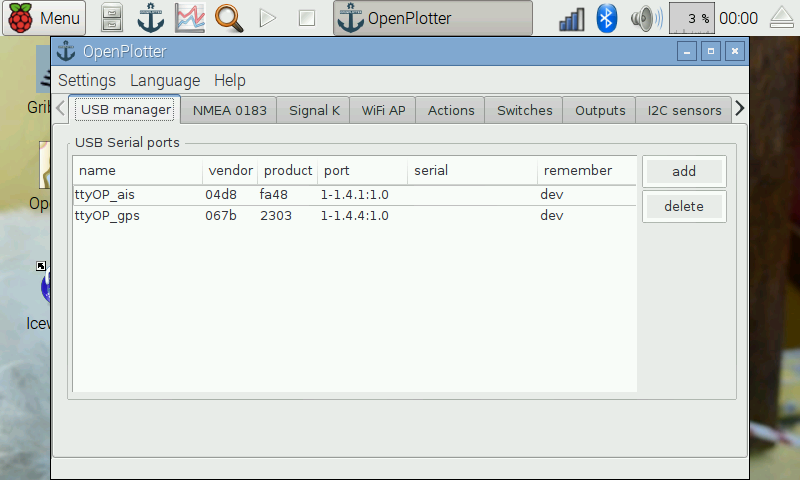Click the stop square launcher icon
This screenshot has width=800, height=480.
coord(307,18)
